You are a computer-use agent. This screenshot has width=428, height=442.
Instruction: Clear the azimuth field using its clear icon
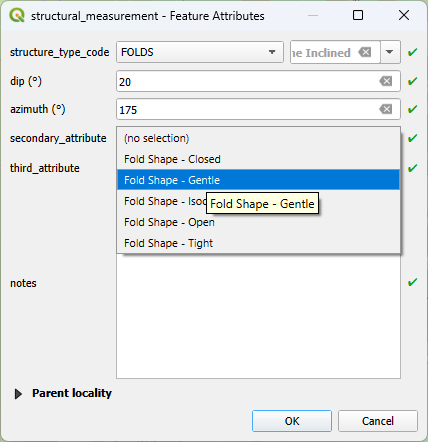386,109
